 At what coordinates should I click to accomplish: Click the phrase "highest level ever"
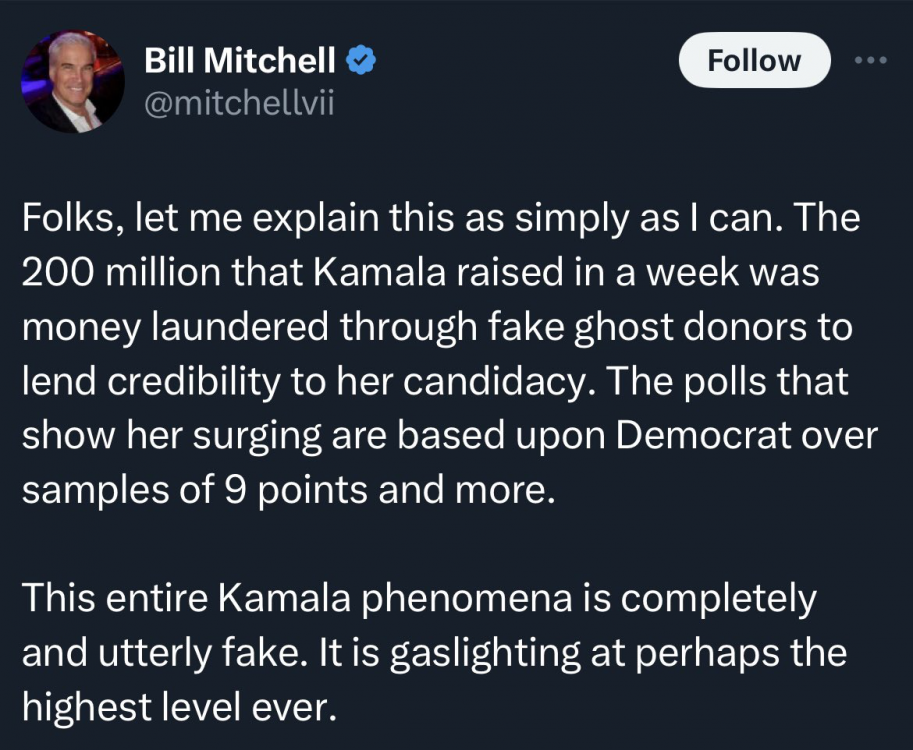(x=175, y=707)
